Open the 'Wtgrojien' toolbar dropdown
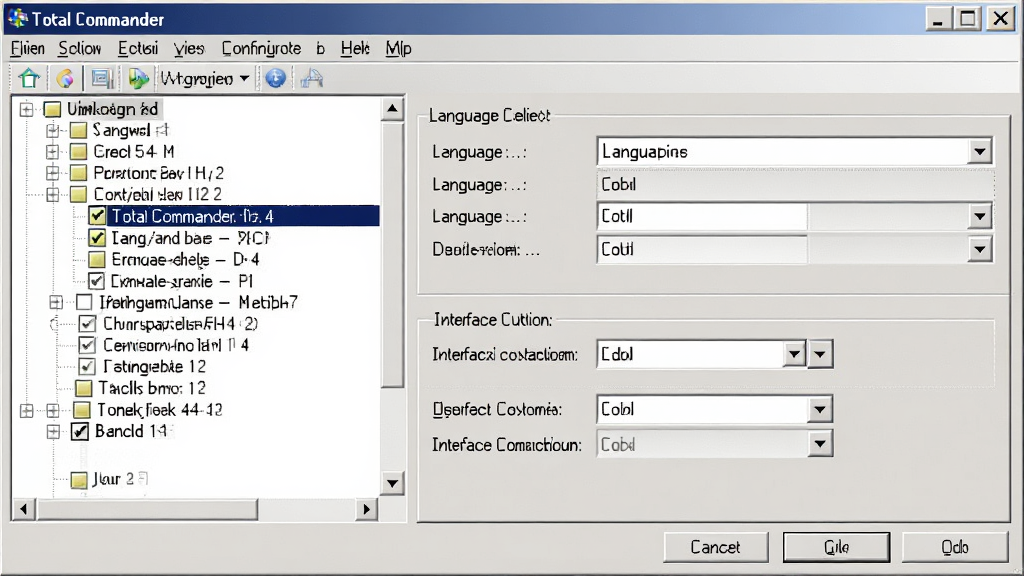 pos(244,79)
